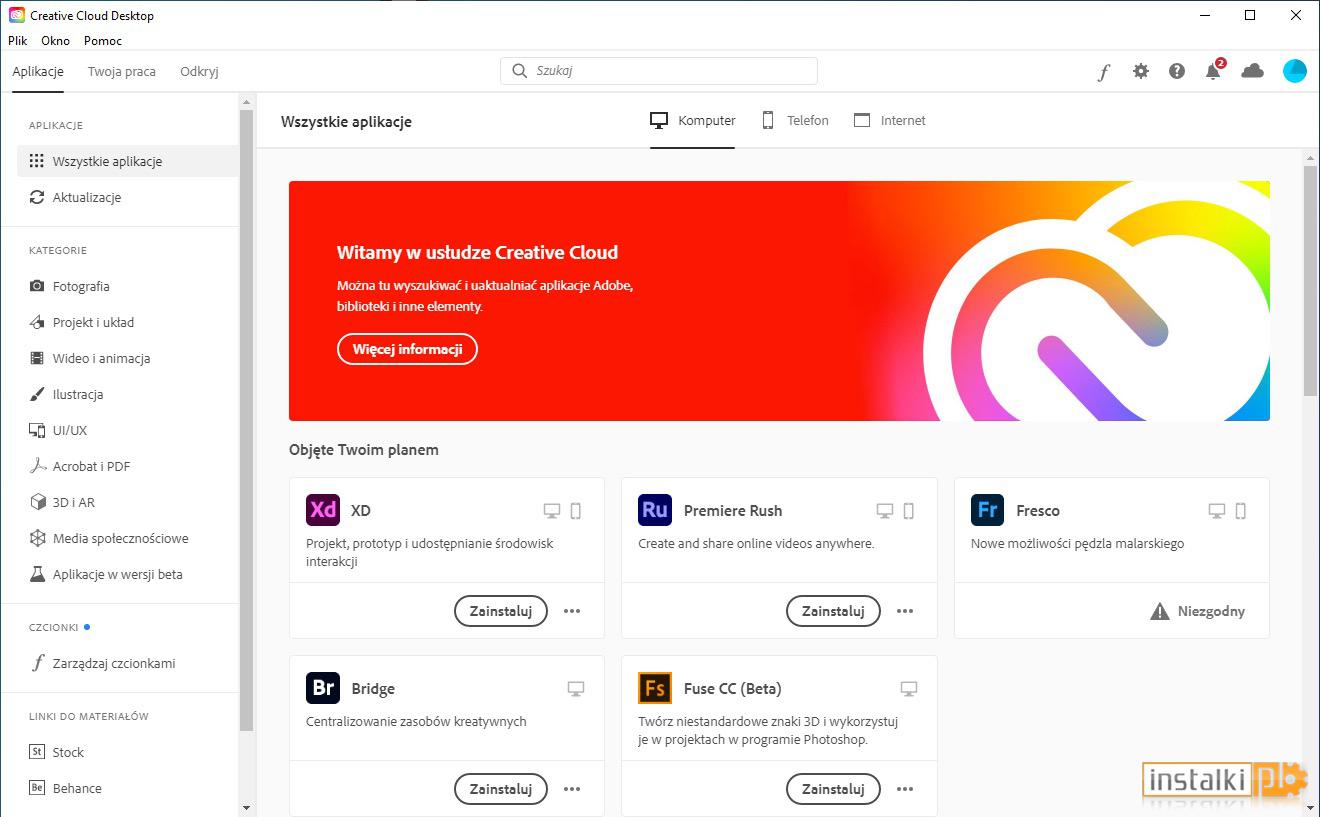The width and height of the screenshot is (1320, 817).
Task: Click the Premiere Rush app title
Action: 733,510
